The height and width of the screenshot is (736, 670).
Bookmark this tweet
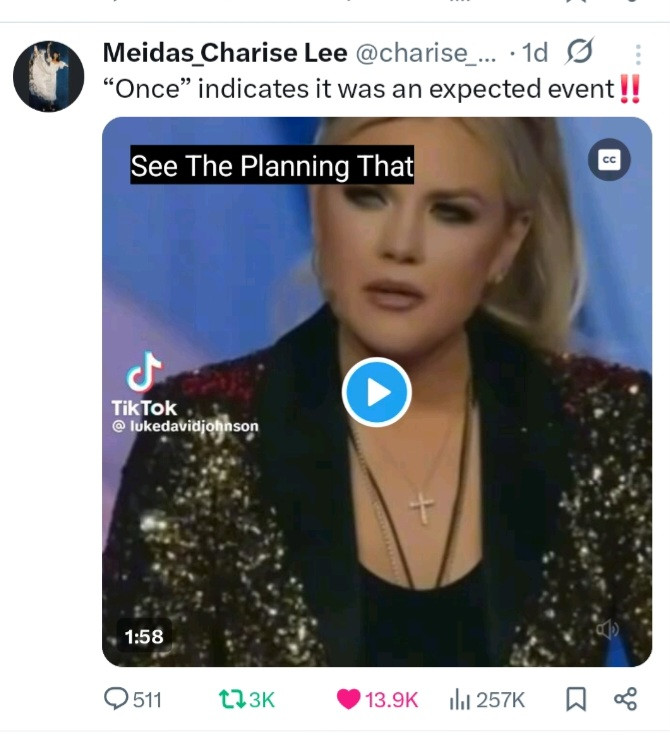576,699
